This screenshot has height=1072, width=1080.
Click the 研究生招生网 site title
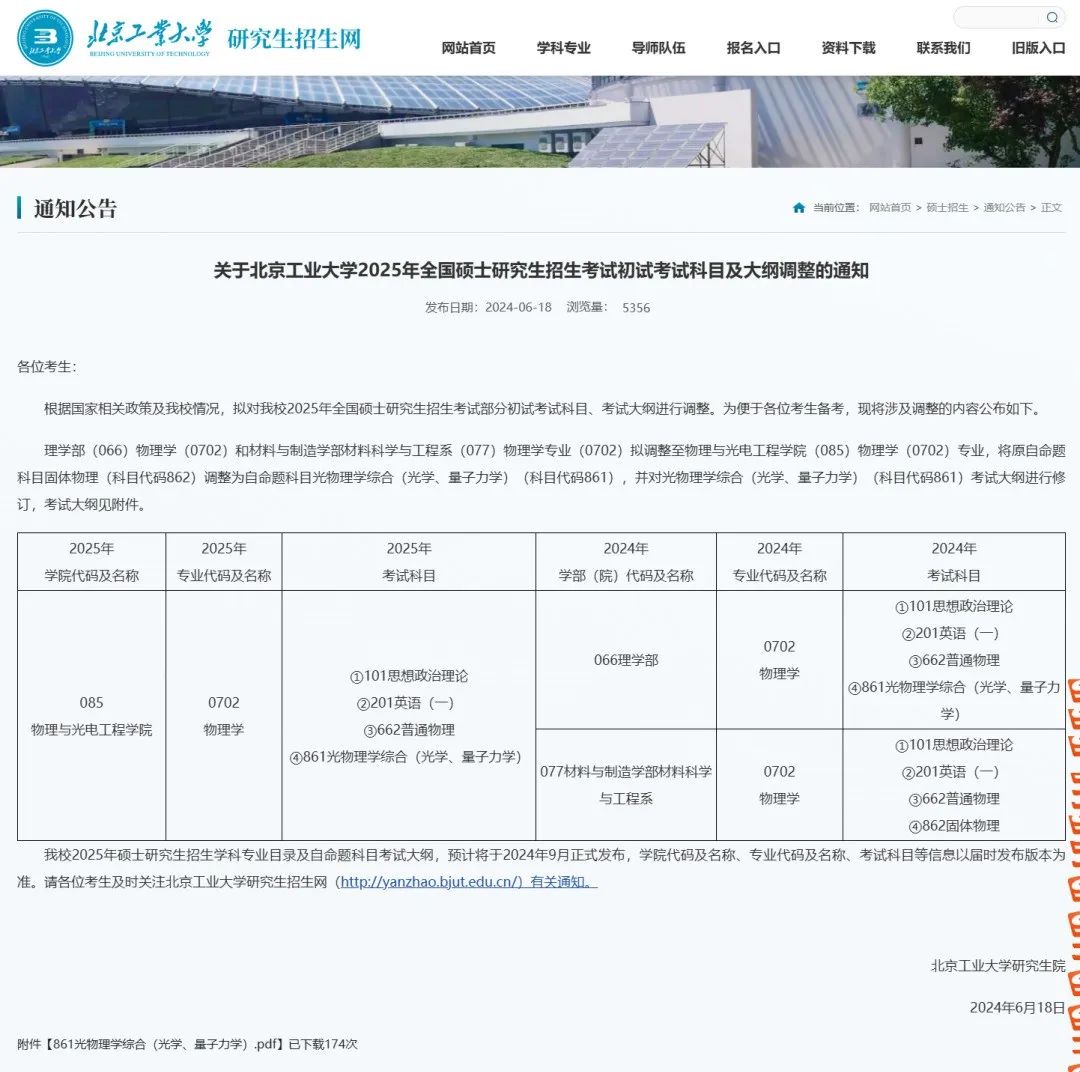[x=294, y=39]
